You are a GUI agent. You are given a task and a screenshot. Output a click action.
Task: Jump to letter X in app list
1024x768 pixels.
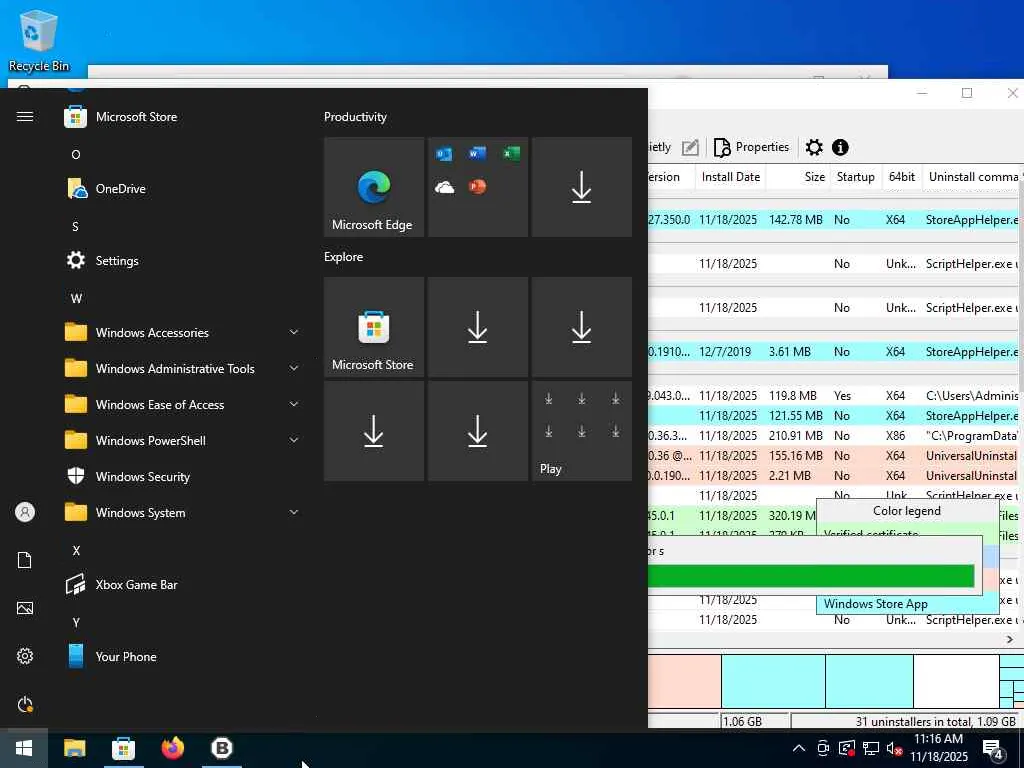[76, 551]
